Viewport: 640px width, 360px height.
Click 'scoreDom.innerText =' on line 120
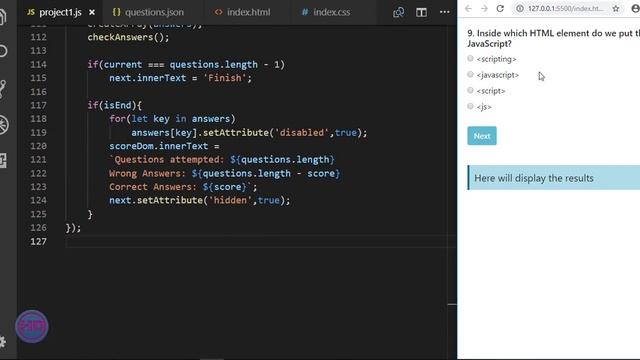pos(164,146)
